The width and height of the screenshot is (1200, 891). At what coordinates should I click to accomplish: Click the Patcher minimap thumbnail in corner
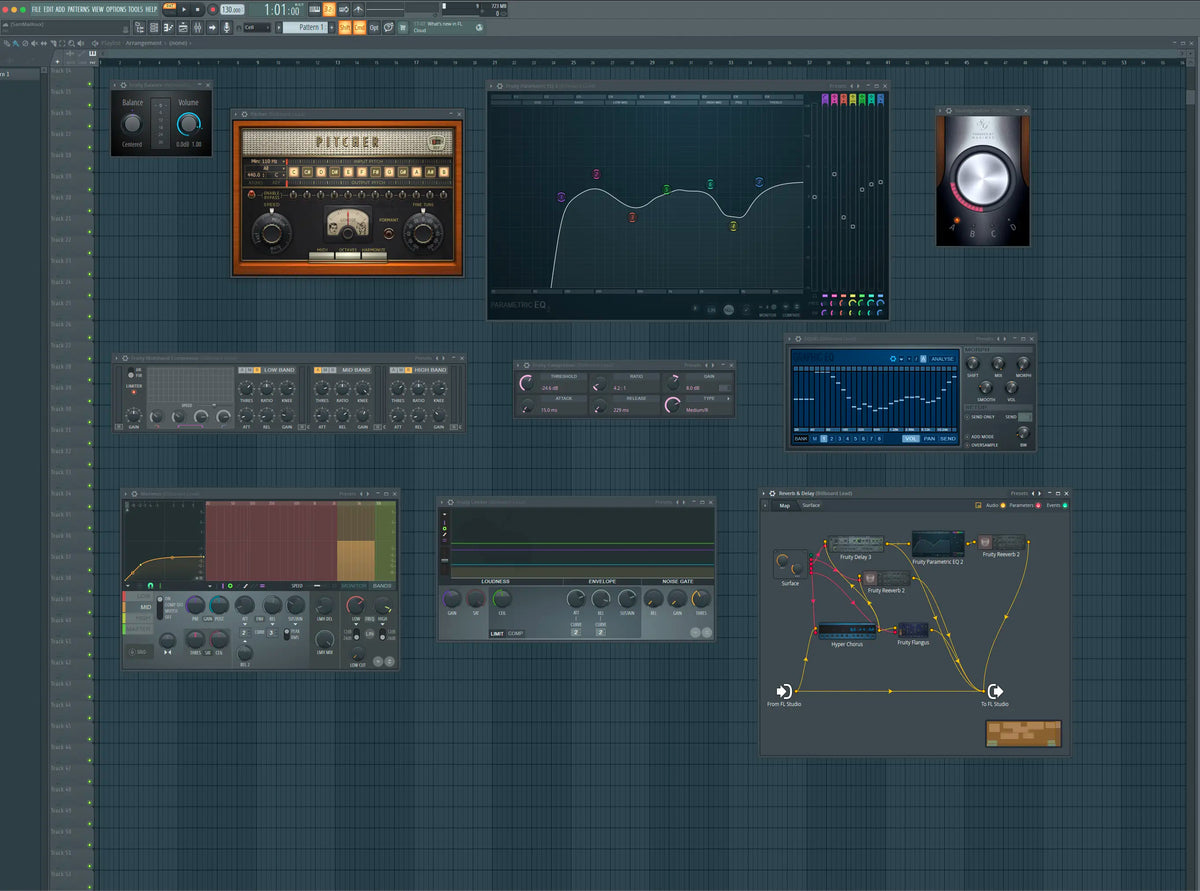point(1023,733)
